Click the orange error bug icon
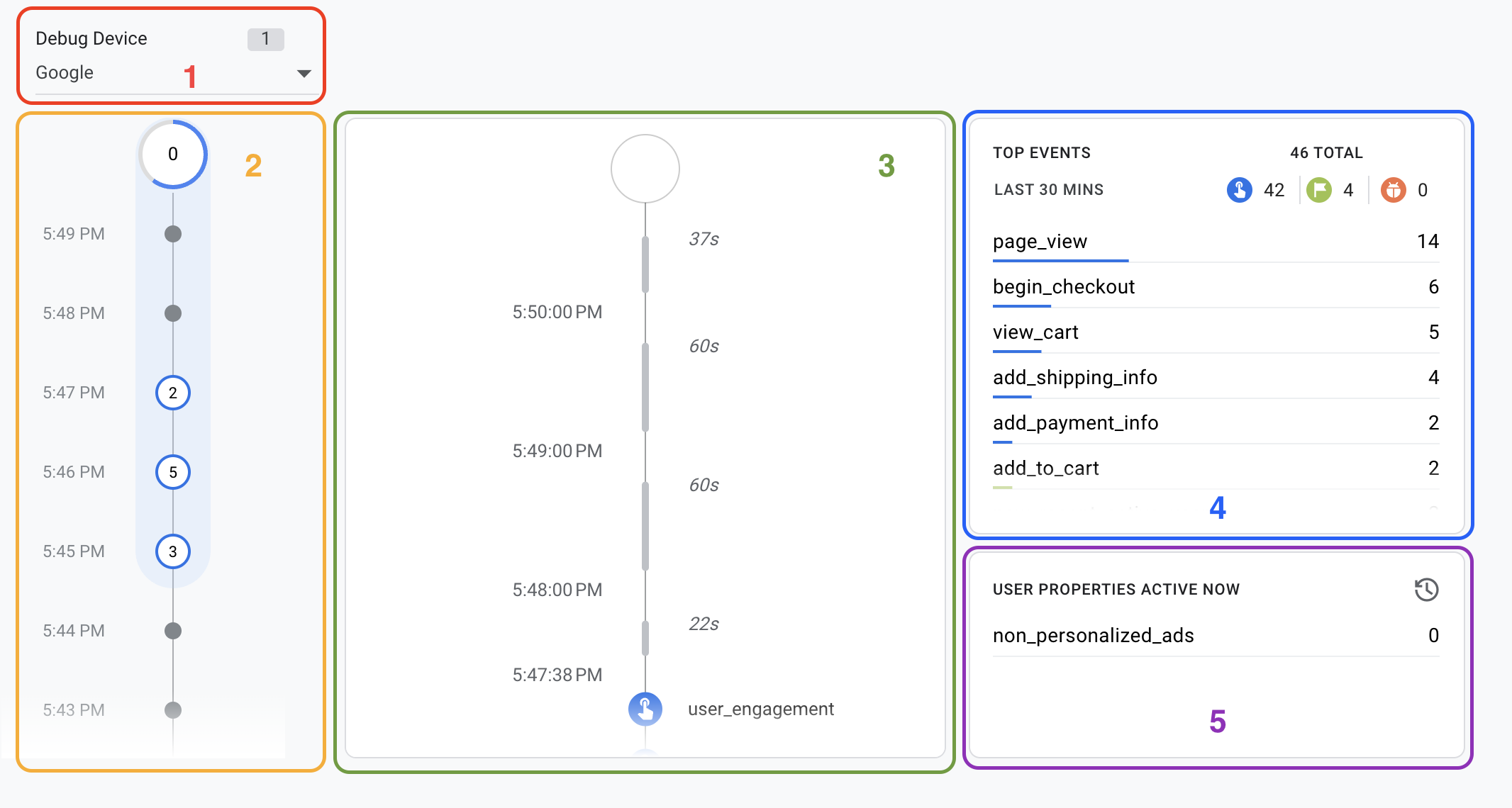 click(1393, 190)
